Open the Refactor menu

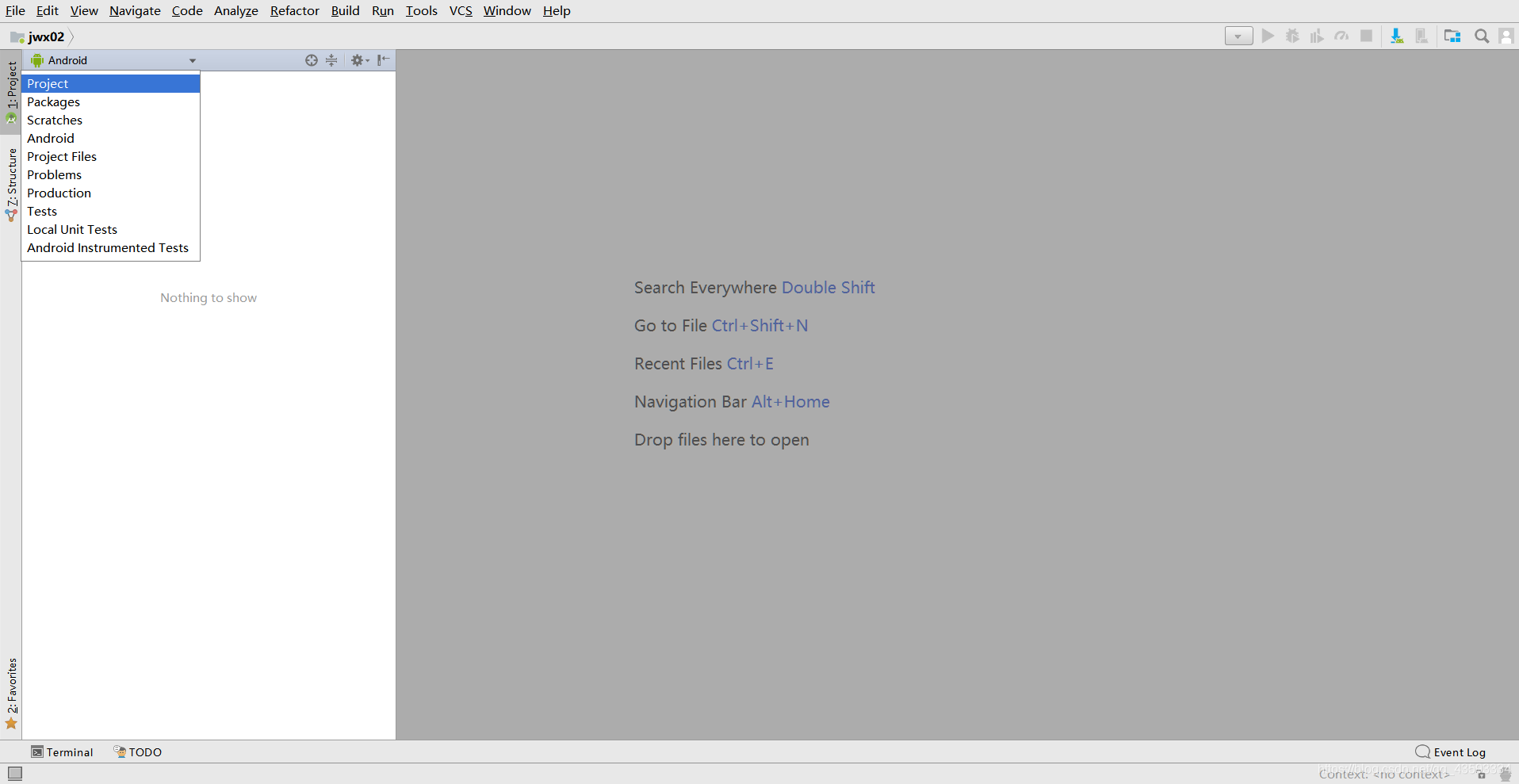pyautogui.click(x=294, y=10)
